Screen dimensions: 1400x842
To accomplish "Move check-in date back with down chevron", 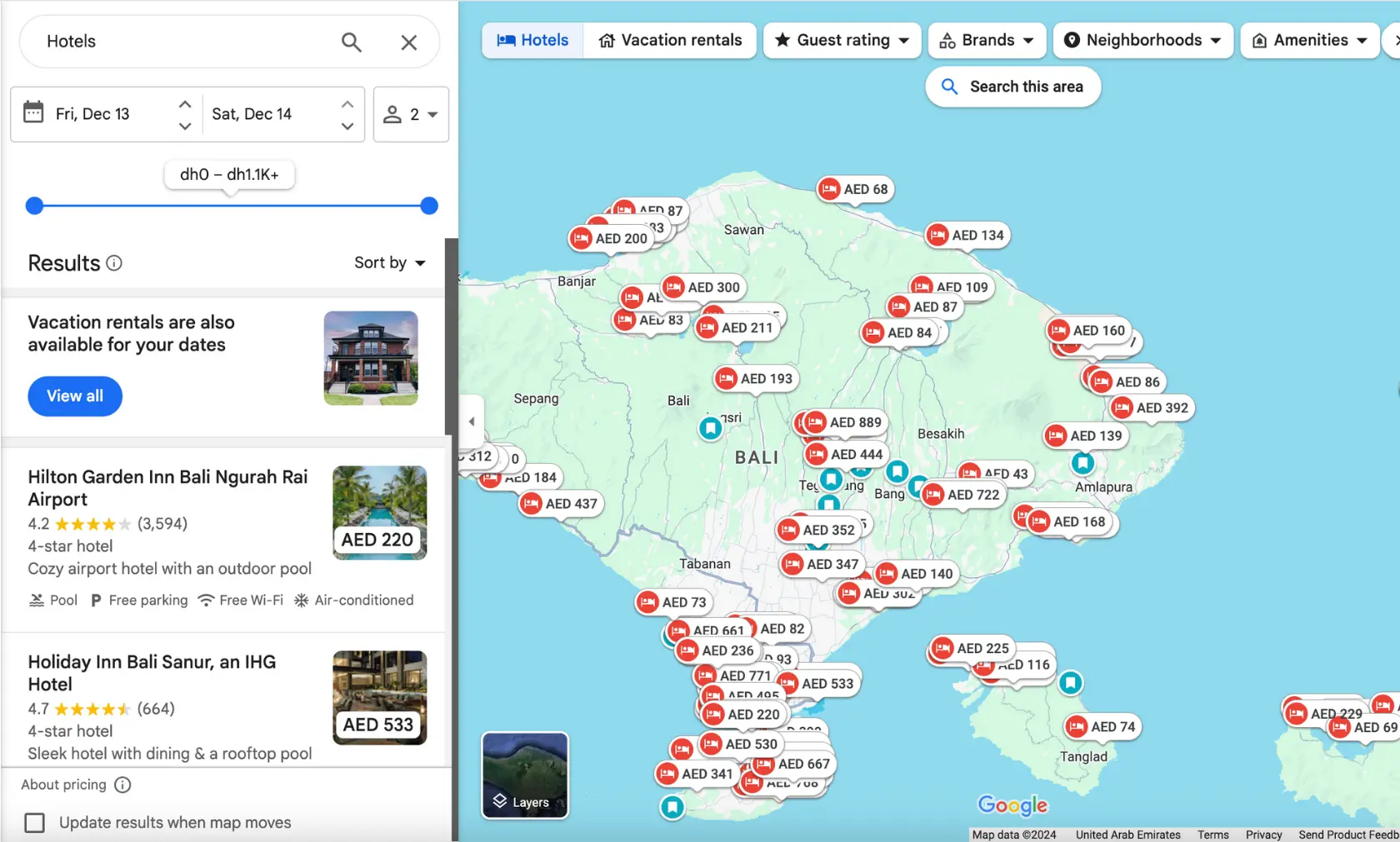I will pyautogui.click(x=185, y=126).
